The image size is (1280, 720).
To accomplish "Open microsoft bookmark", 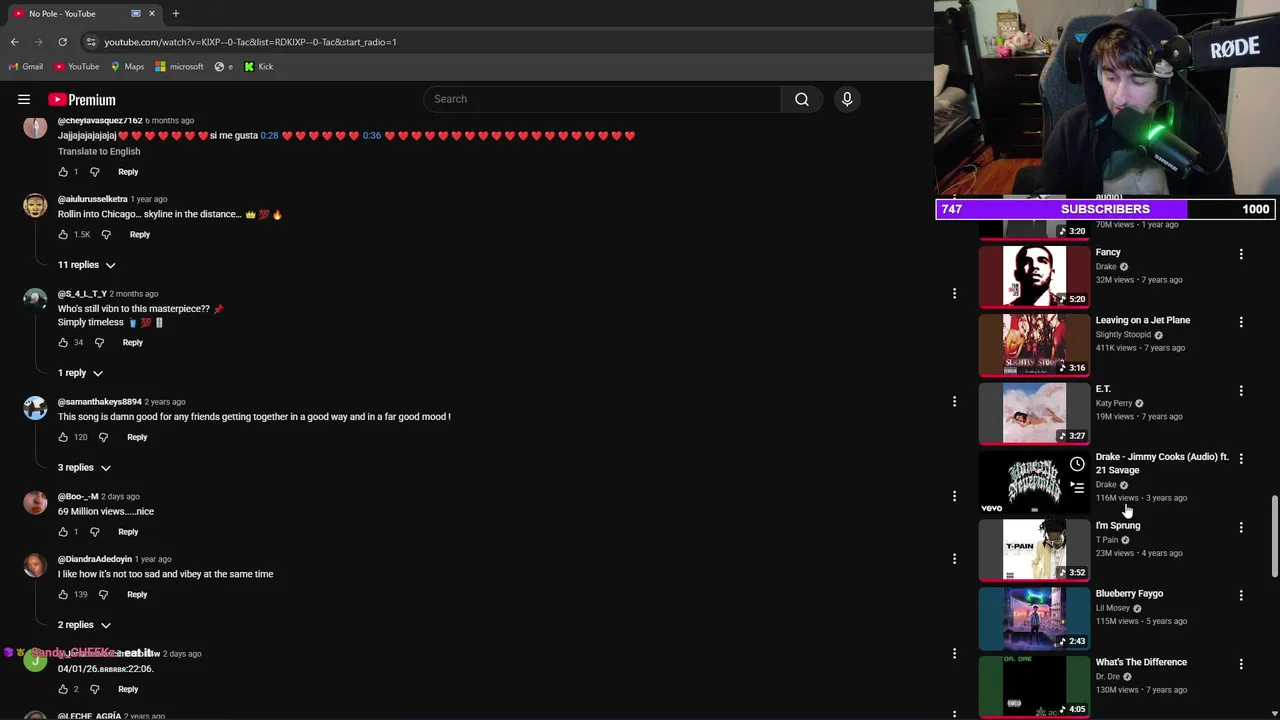I will coord(179,67).
